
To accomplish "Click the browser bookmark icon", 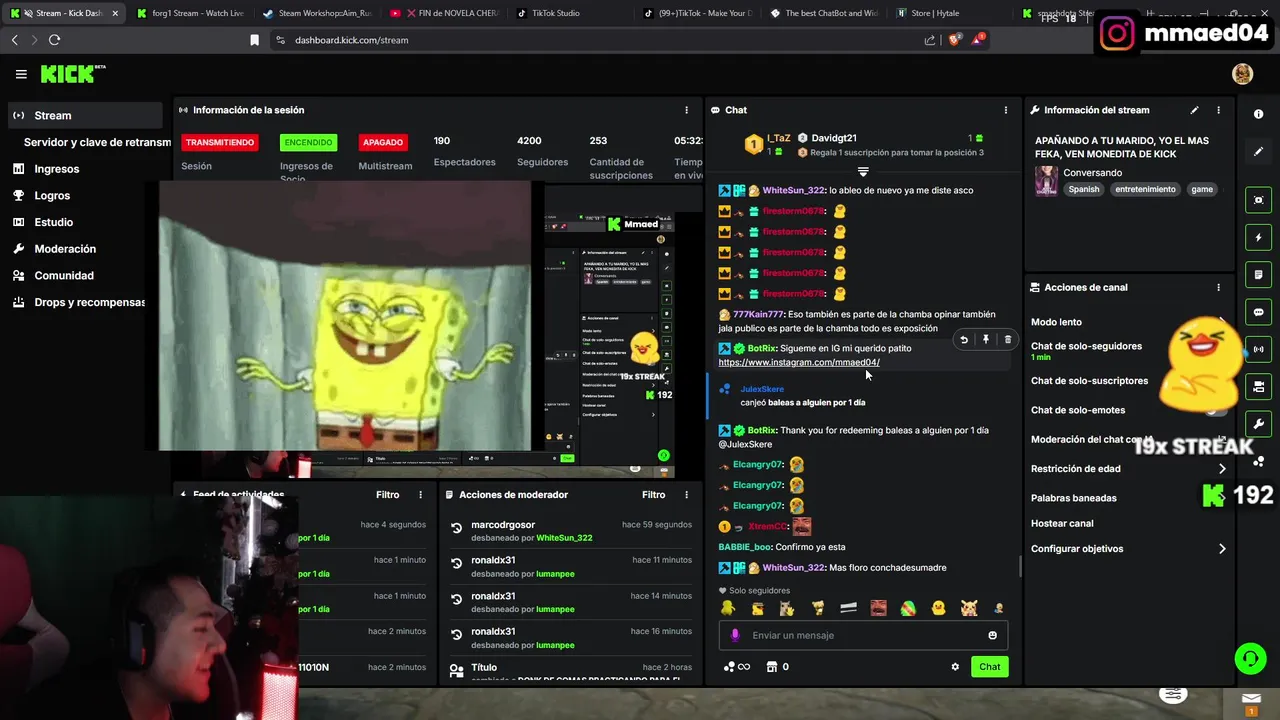I will (x=254, y=40).
